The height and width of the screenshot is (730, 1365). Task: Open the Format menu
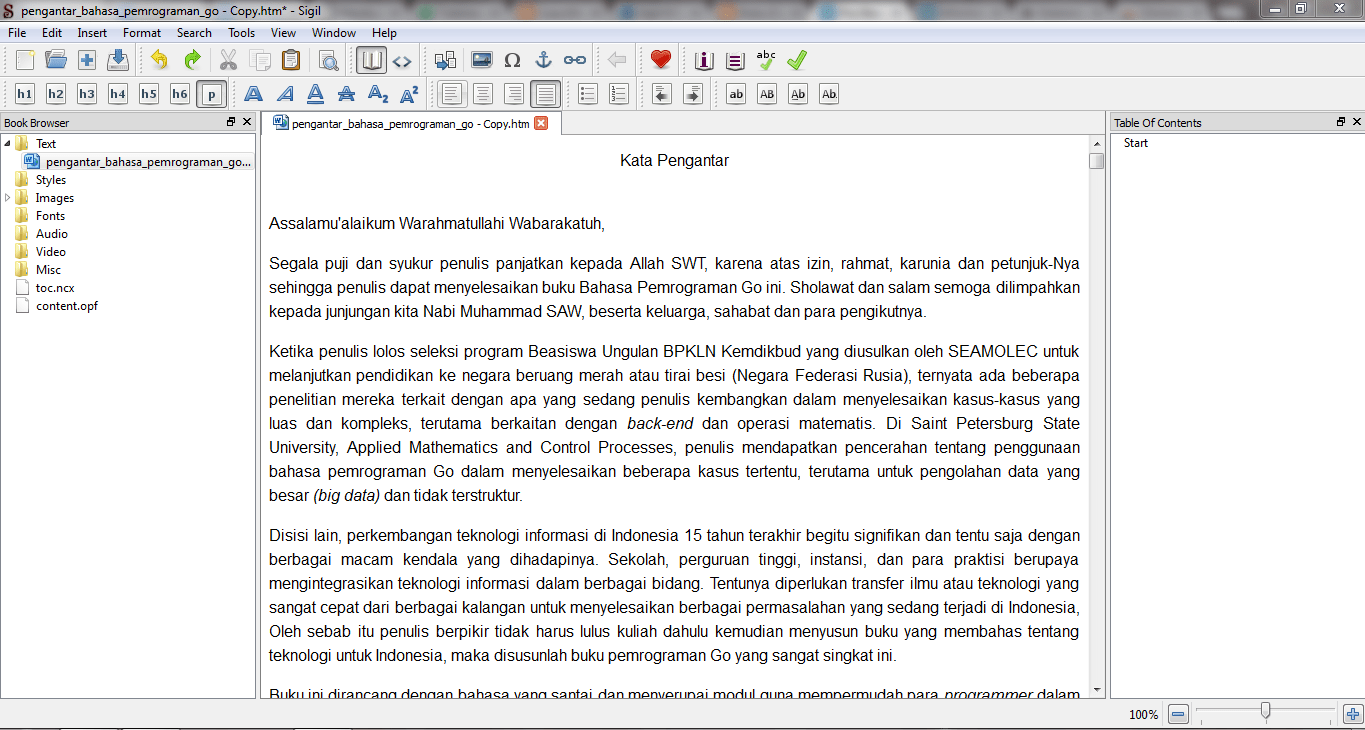click(x=142, y=33)
